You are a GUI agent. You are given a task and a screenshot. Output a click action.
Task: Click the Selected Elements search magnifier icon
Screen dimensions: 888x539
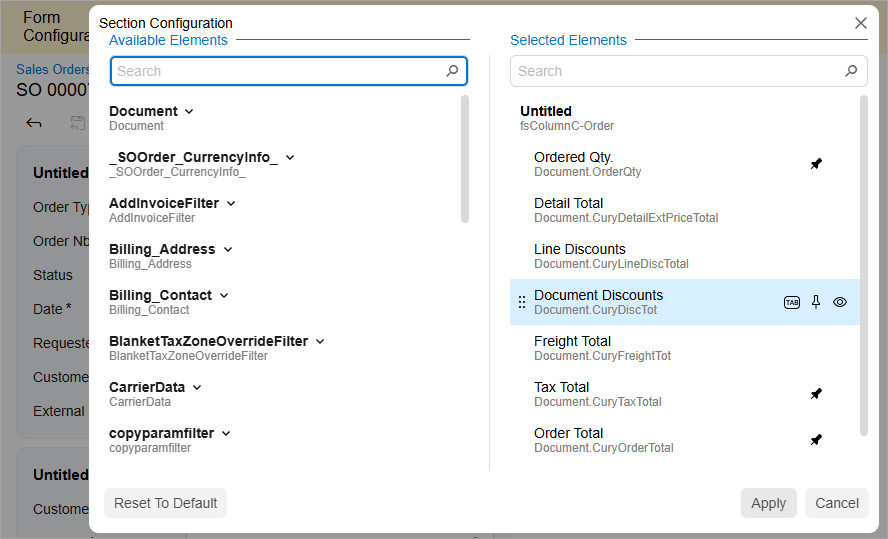point(851,71)
